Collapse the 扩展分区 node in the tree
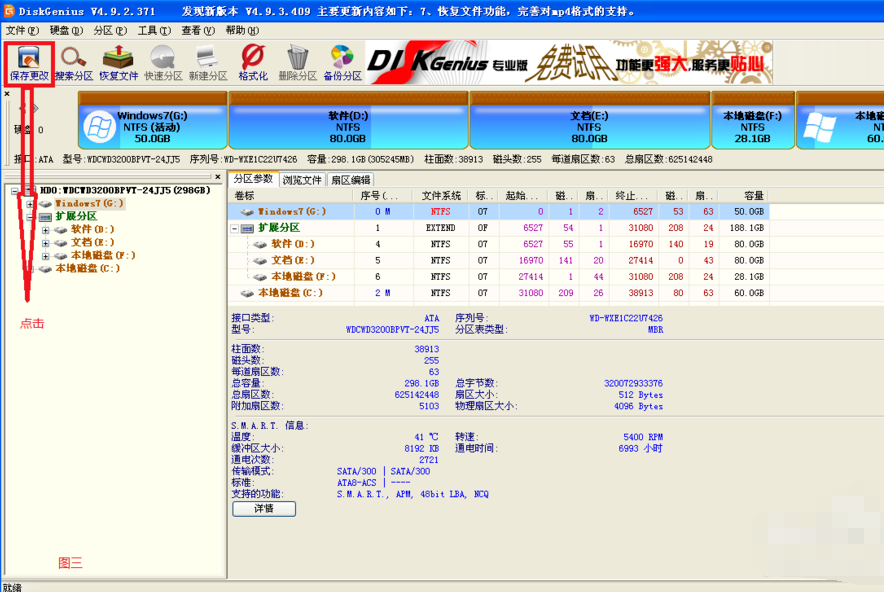The image size is (884, 592). click(x=30, y=216)
